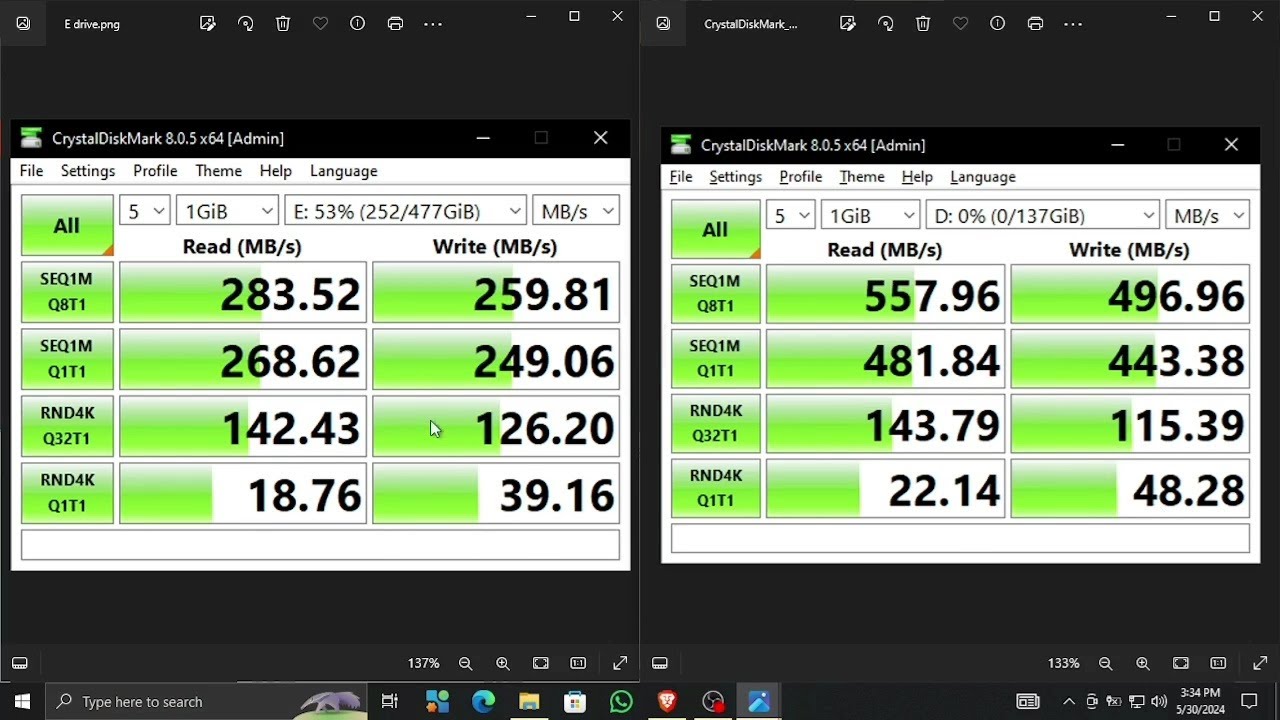Click the 18.76 read result cell
This screenshot has height=720, width=1280.
click(x=243, y=493)
